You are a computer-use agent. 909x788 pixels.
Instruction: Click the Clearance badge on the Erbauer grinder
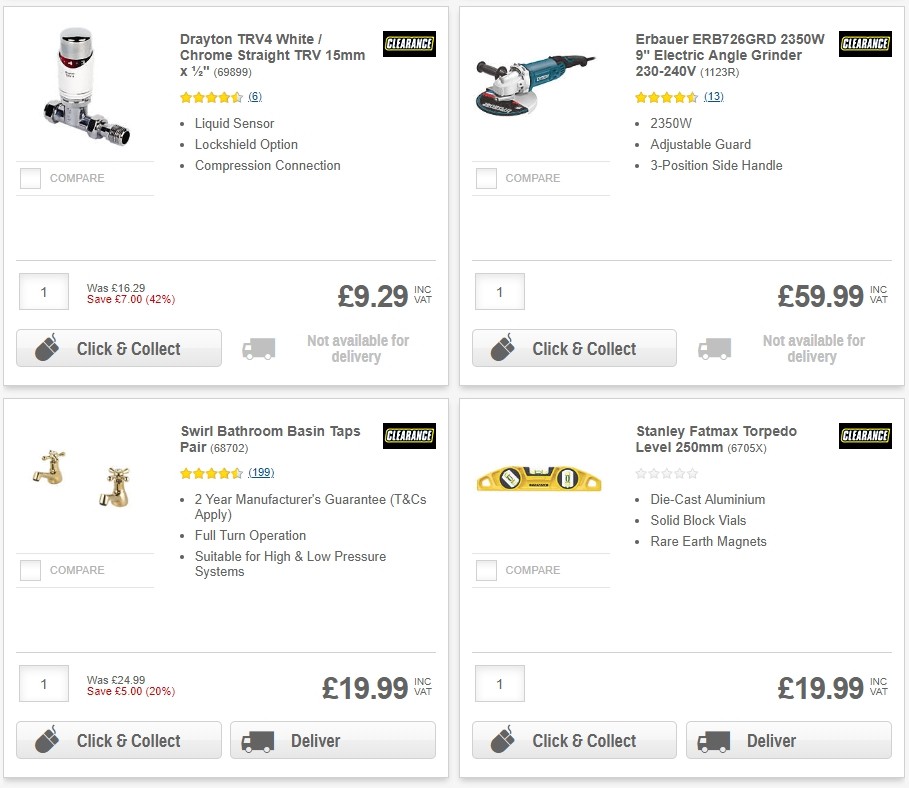(864, 44)
